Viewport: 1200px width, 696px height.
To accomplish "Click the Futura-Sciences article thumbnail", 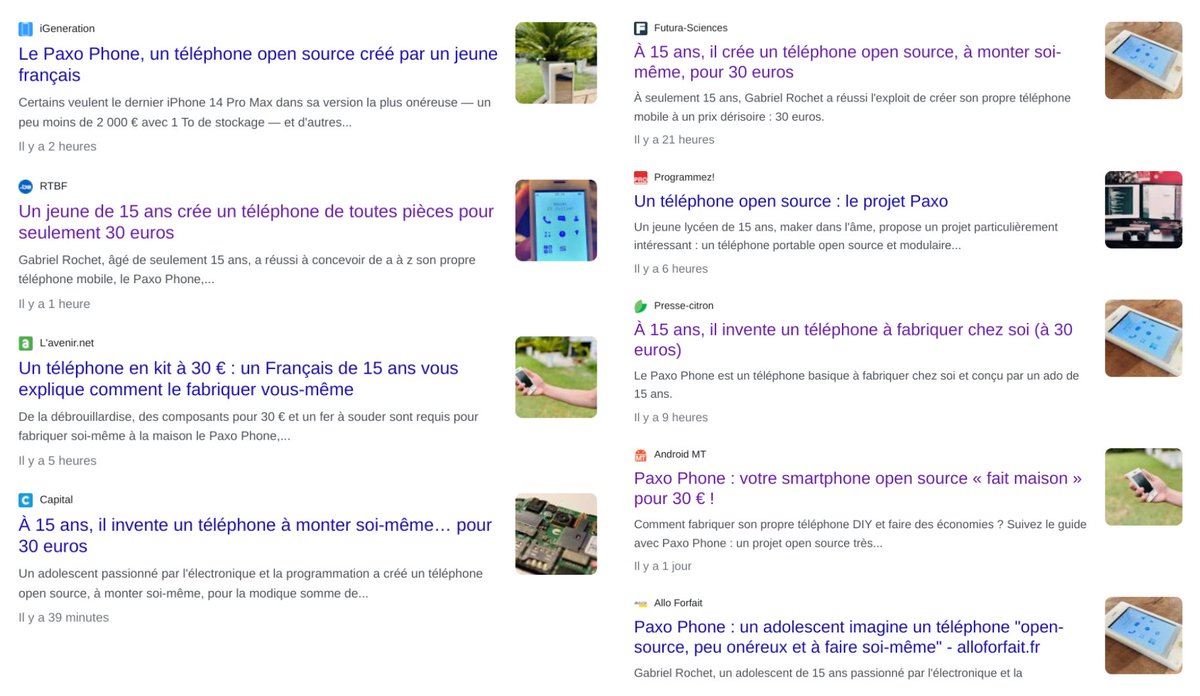I will (x=1143, y=60).
